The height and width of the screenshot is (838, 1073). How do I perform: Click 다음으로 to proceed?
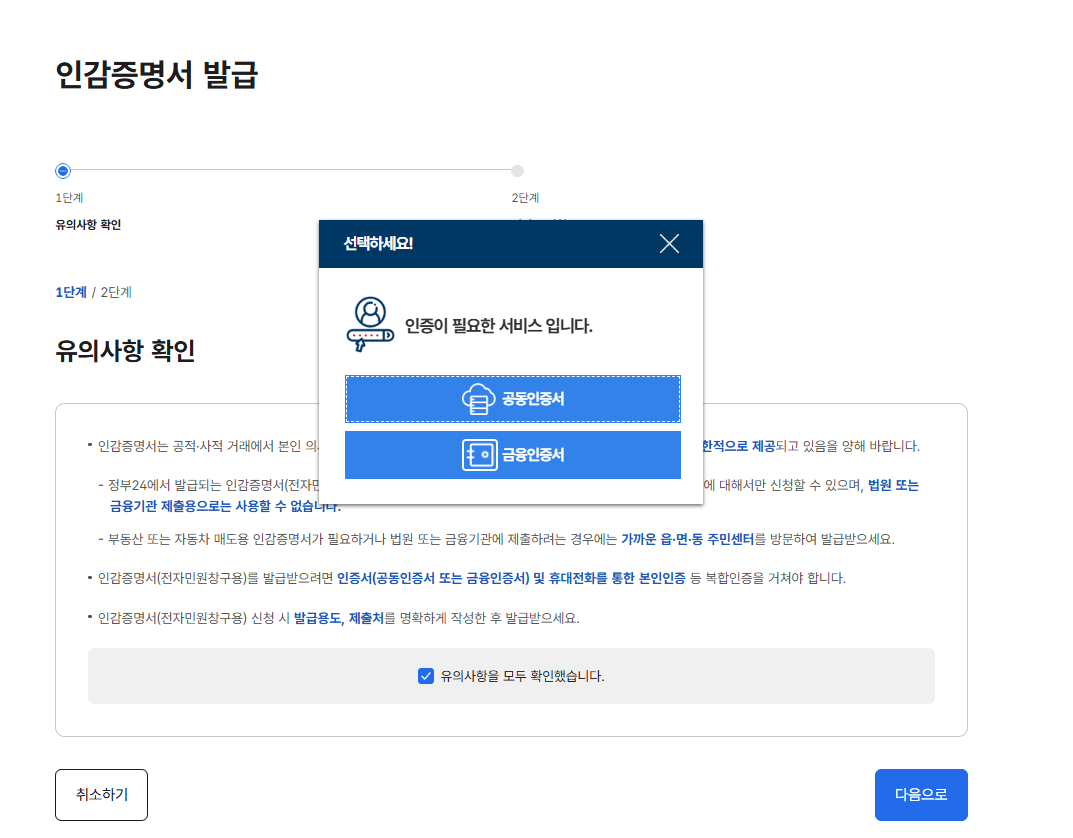point(920,794)
